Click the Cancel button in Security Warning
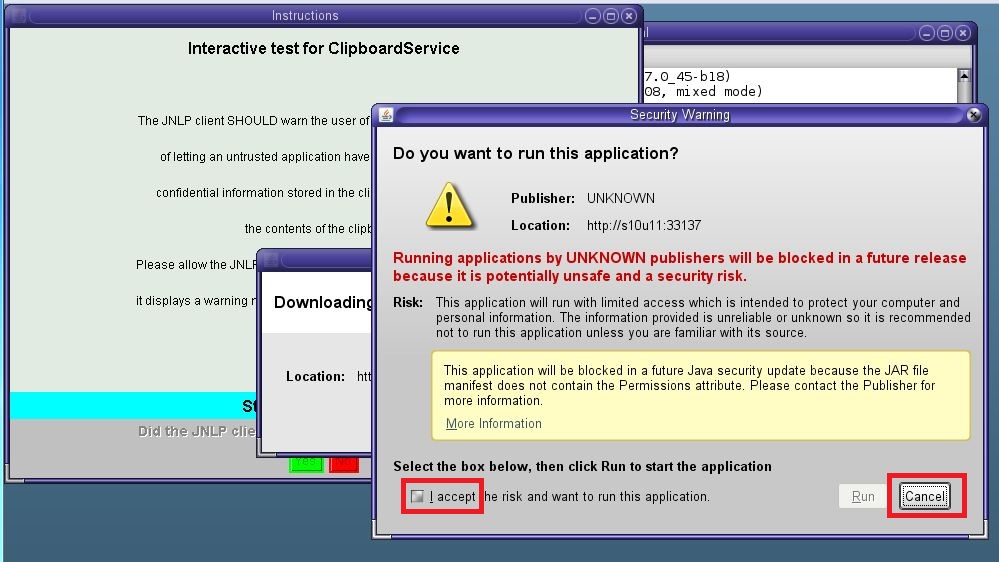 coord(924,497)
